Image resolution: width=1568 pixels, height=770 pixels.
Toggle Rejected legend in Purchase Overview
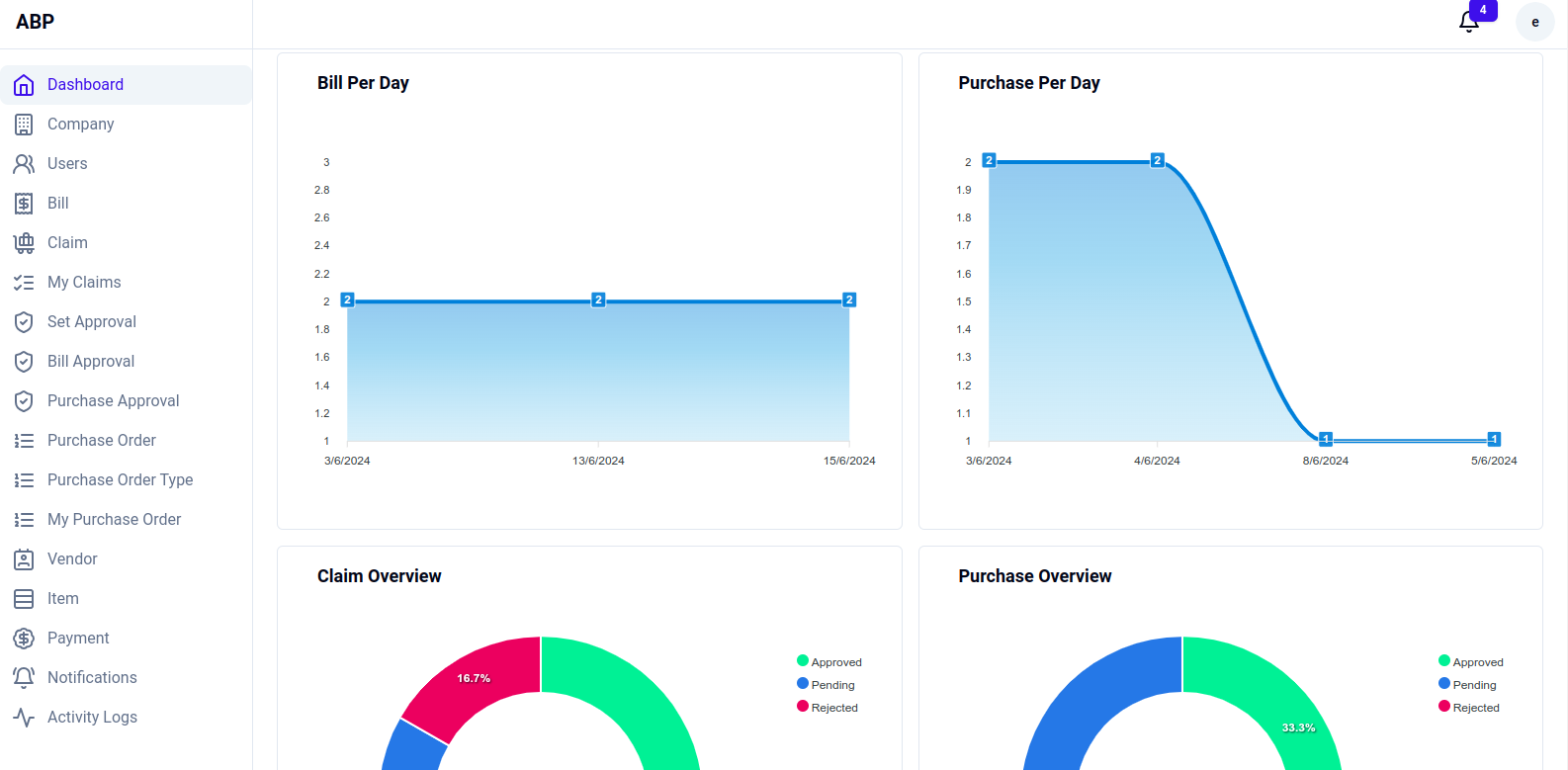point(1469,708)
